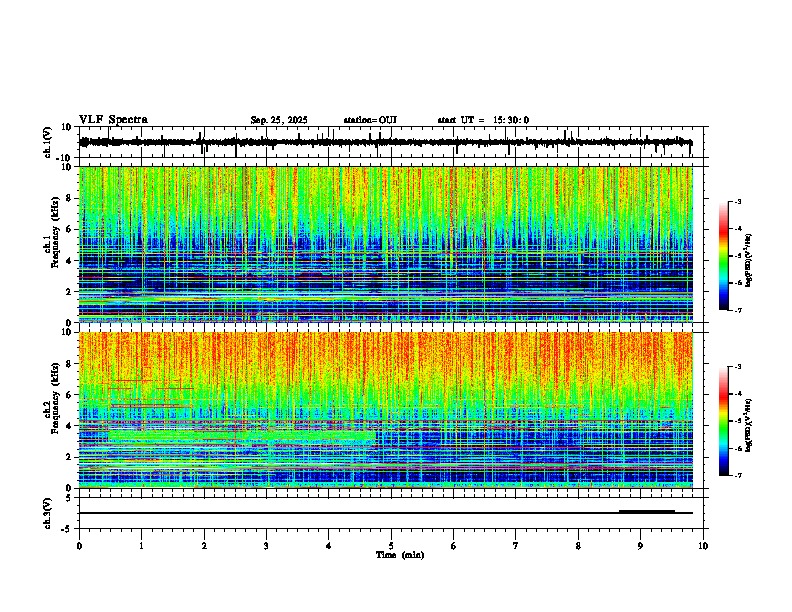Click time axis tick label "5"

(x=391, y=546)
